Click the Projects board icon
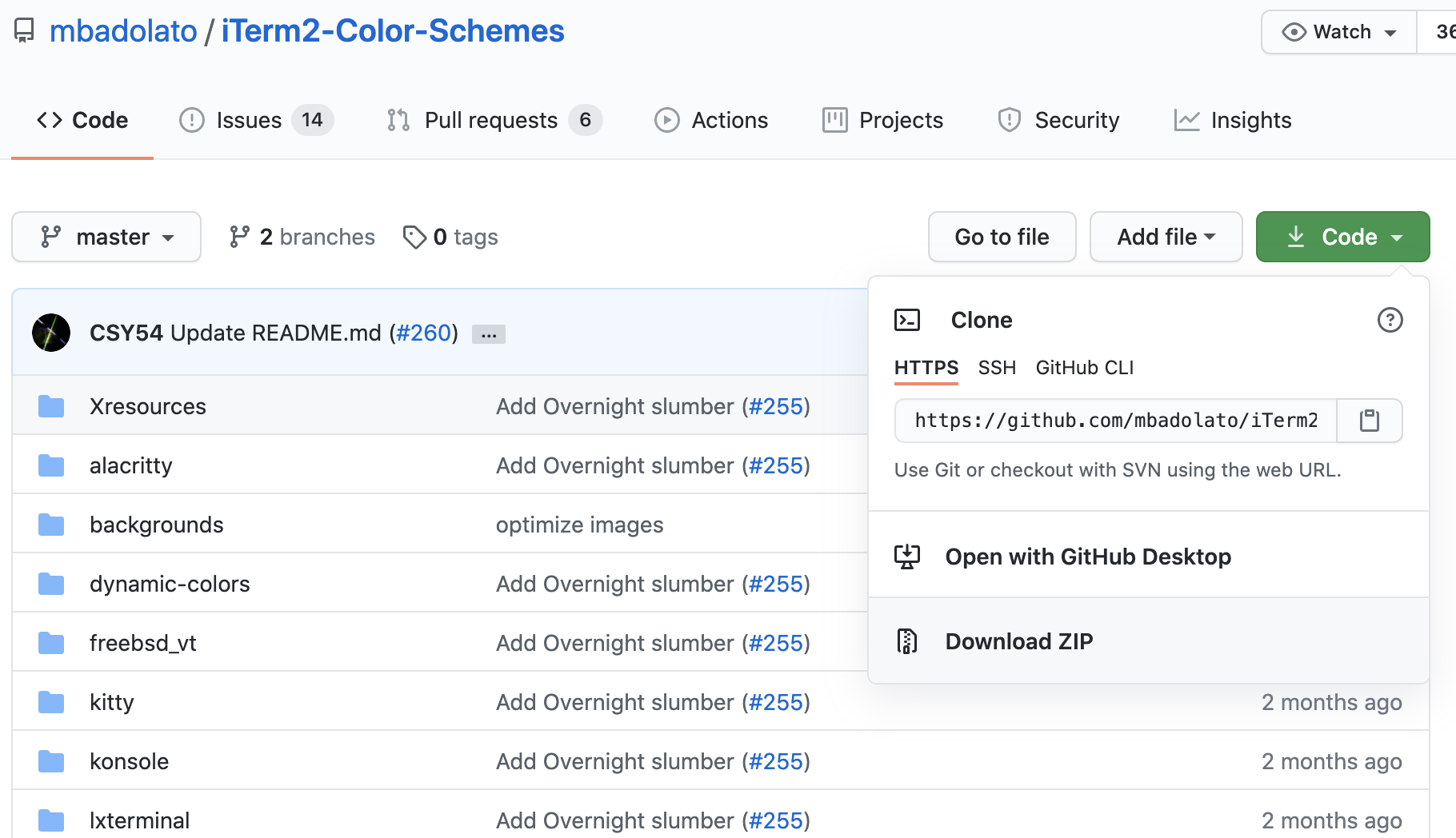 point(835,120)
